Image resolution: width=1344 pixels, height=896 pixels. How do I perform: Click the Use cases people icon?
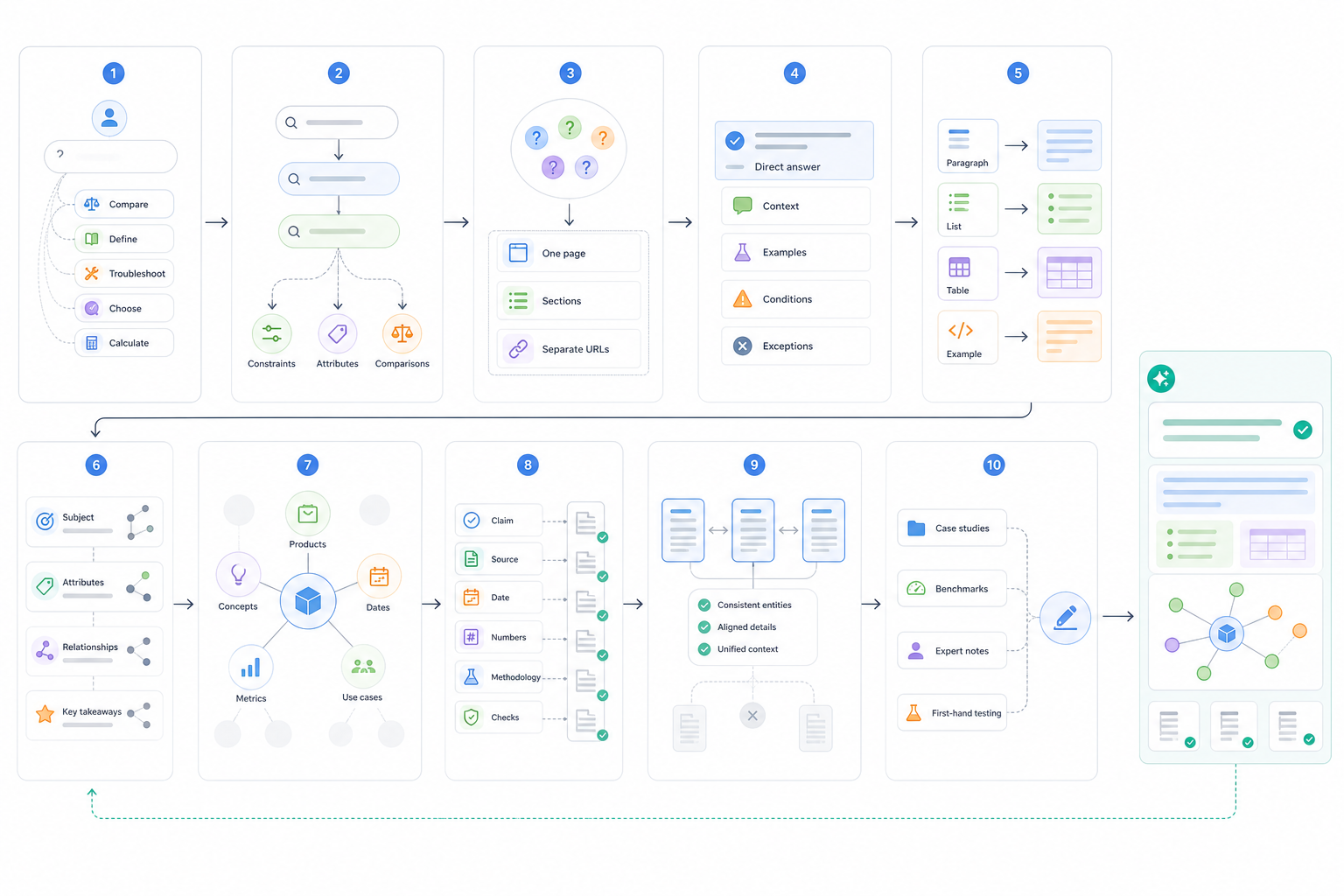(x=363, y=667)
